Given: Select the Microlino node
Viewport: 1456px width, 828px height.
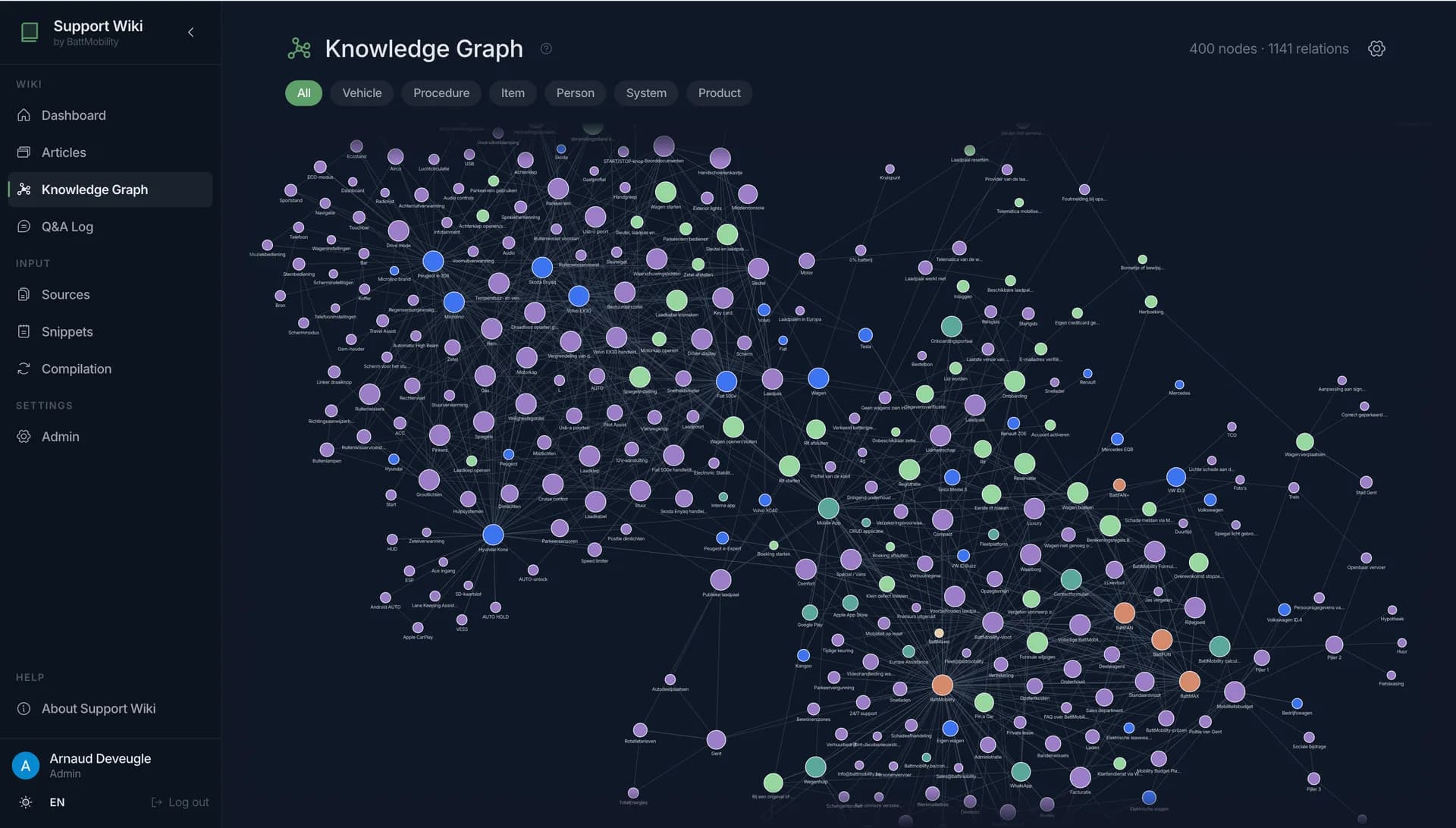Looking at the screenshot, I should 453,302.
